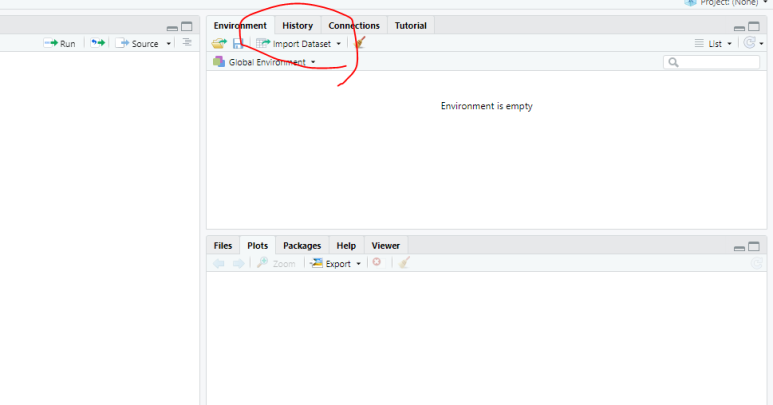Viewport: 773px width, 405px height.
Task: Open the List view mode dropdown
Action: point(713,44)
